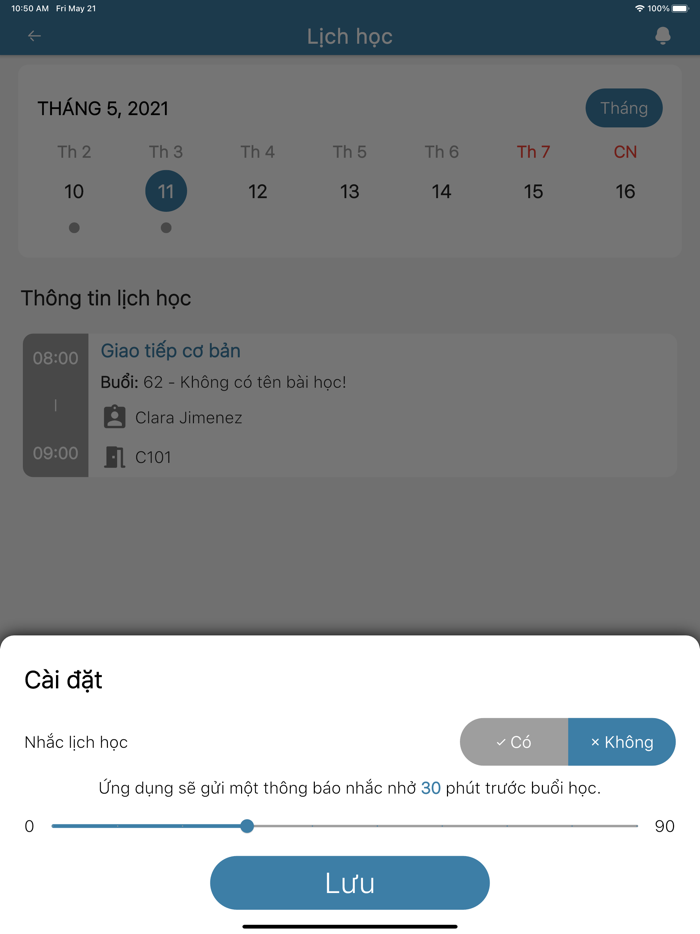Click the classroom door icon

(115, 457)
